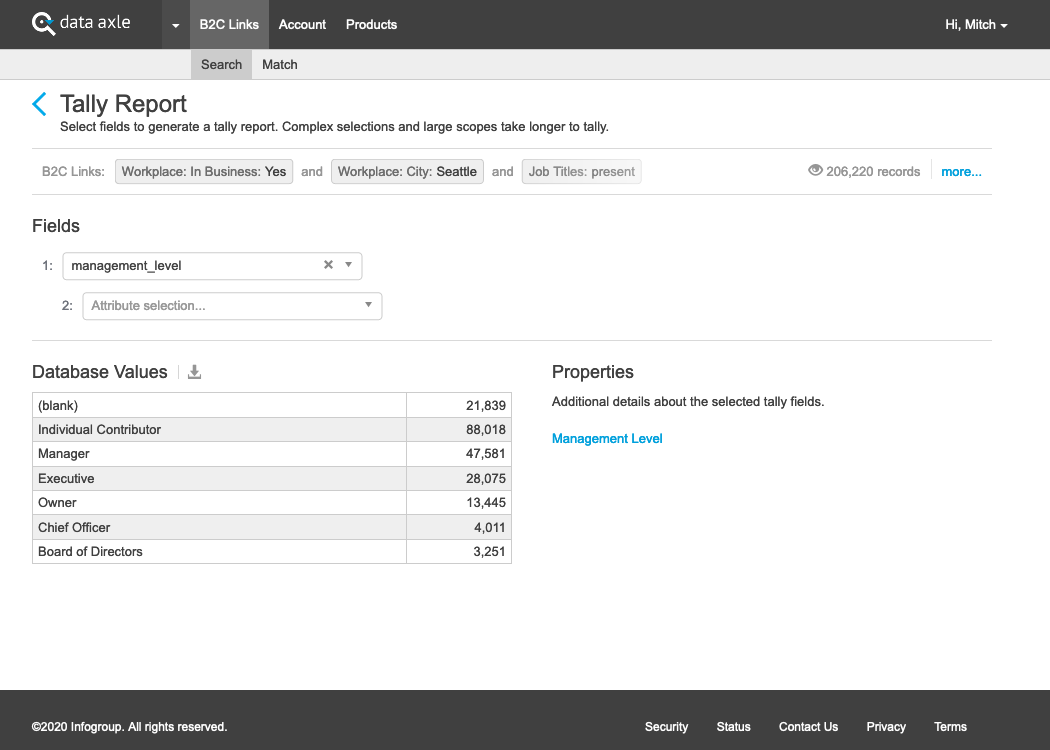Viewport: 1050px width, 750px height.
Task: Open the dropdown caret beside the logo
Action: (175, 25)
